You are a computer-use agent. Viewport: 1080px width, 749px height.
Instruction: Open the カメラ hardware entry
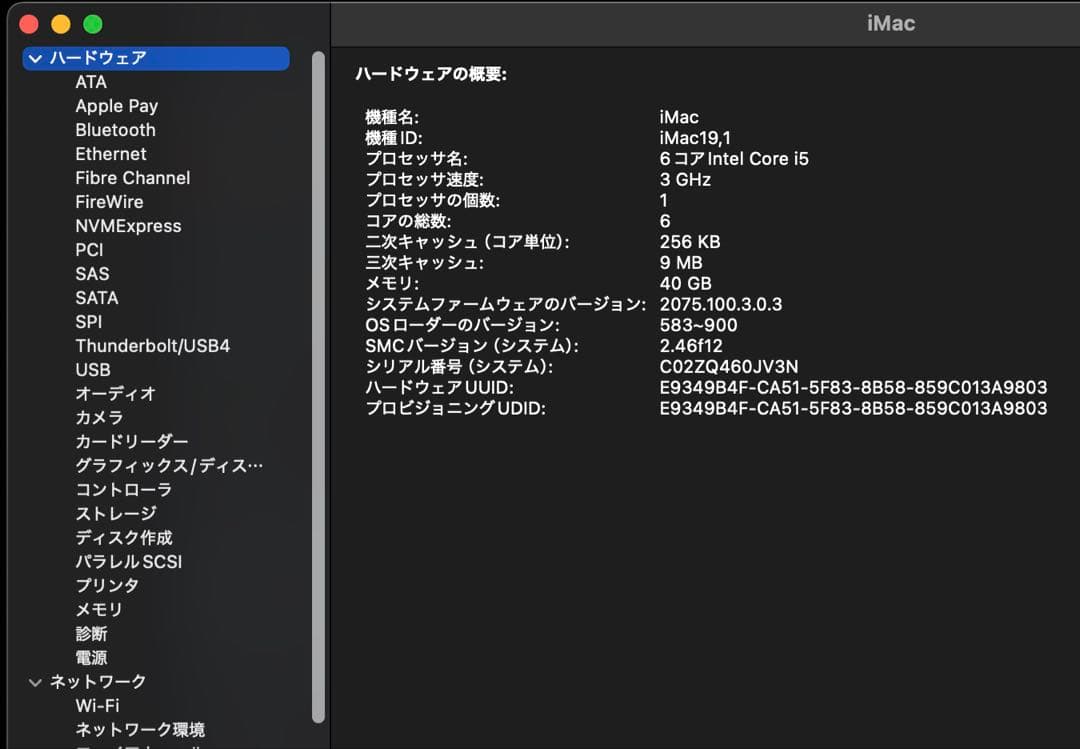pos(99,417)
